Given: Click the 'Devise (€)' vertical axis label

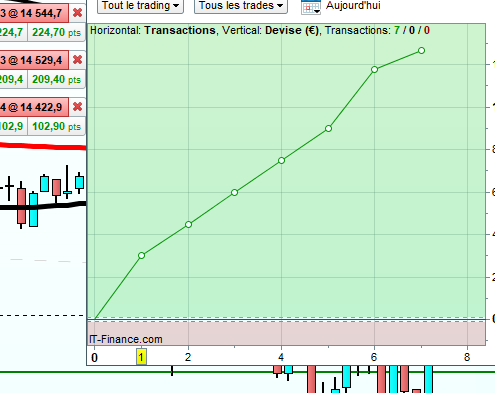Looking at the screenshot, I should pos(292,30).
